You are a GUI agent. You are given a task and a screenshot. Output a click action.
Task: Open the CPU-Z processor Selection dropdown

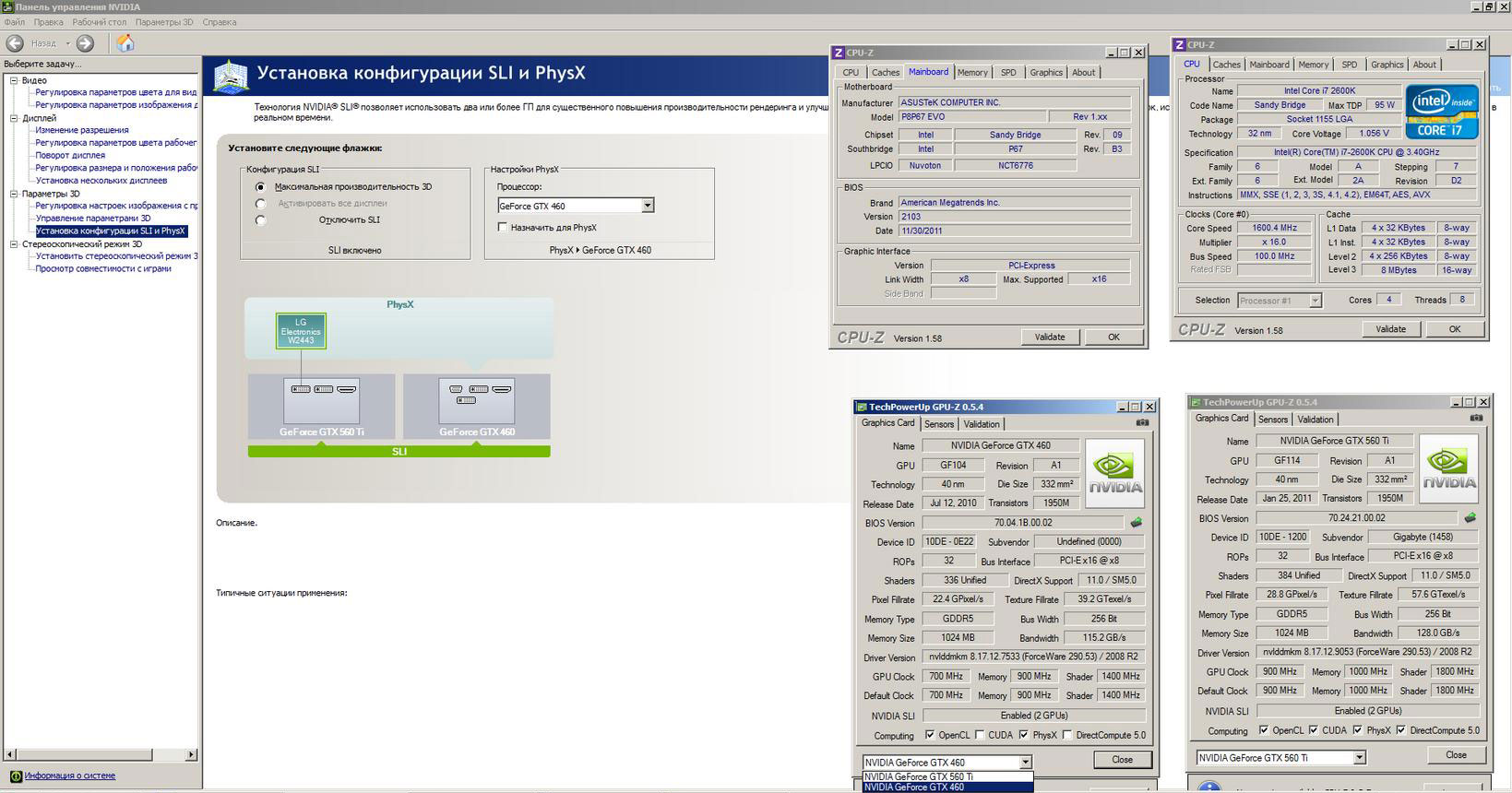click(1315, 301)
